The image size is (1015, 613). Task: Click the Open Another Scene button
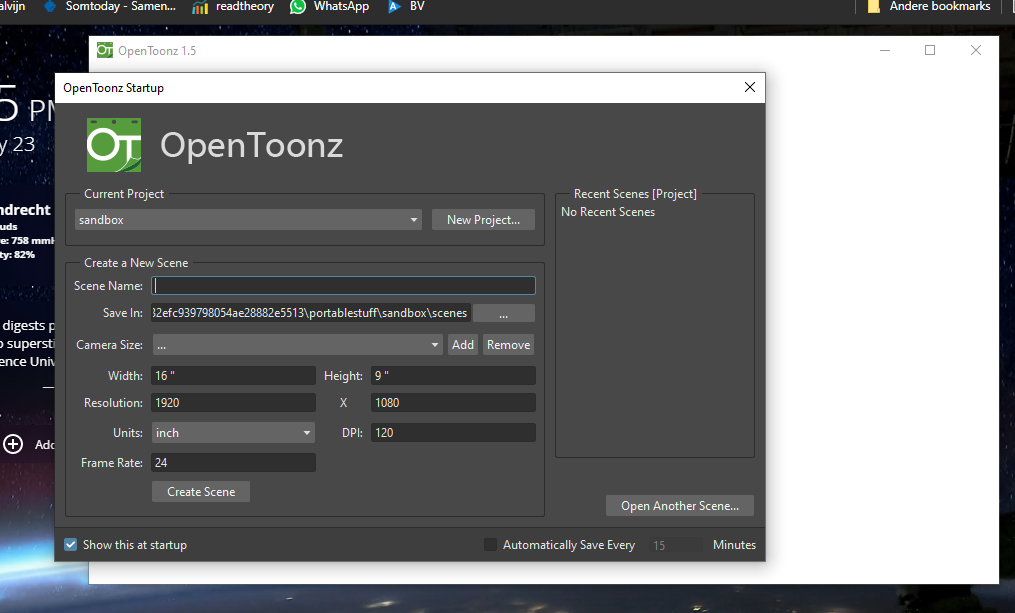tap(679, 505)
